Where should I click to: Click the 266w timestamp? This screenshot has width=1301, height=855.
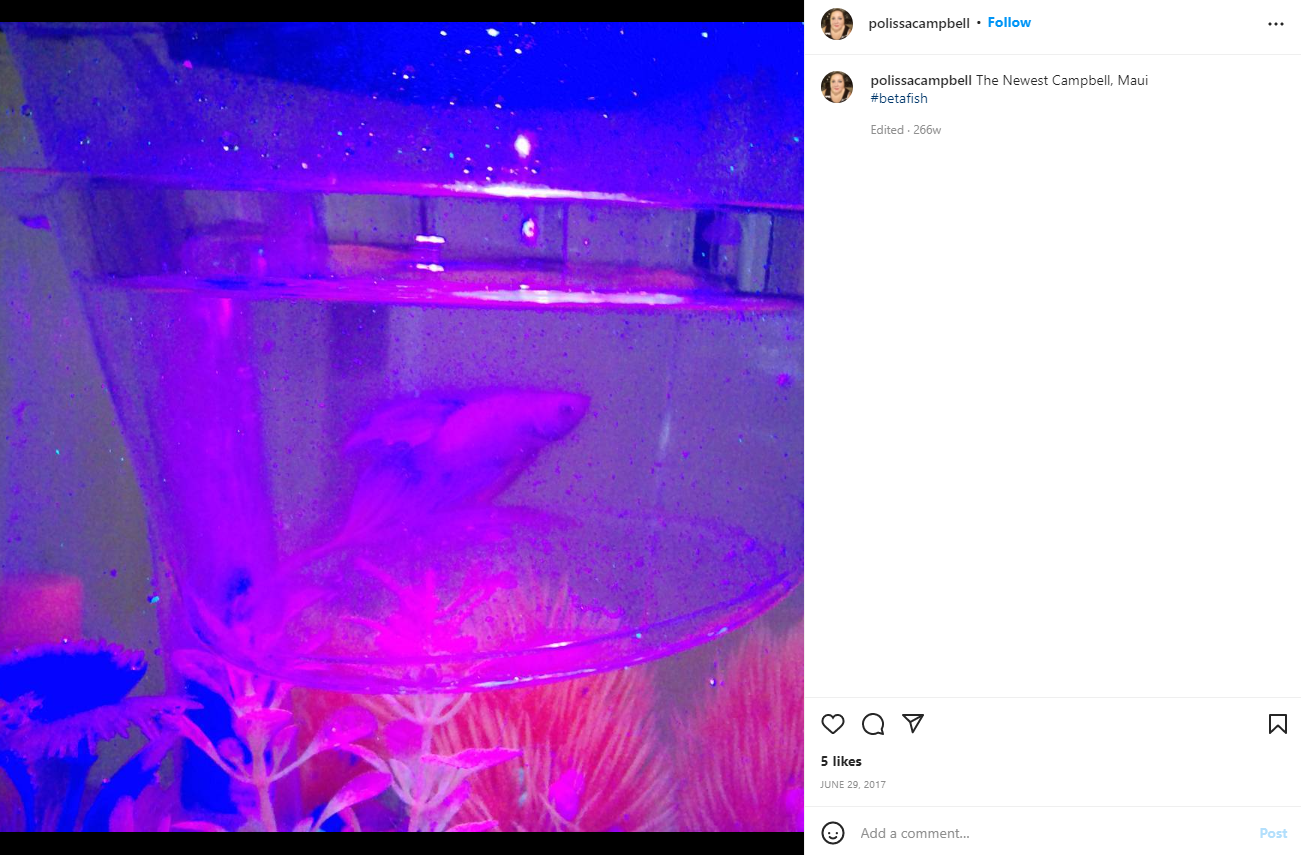927,130
